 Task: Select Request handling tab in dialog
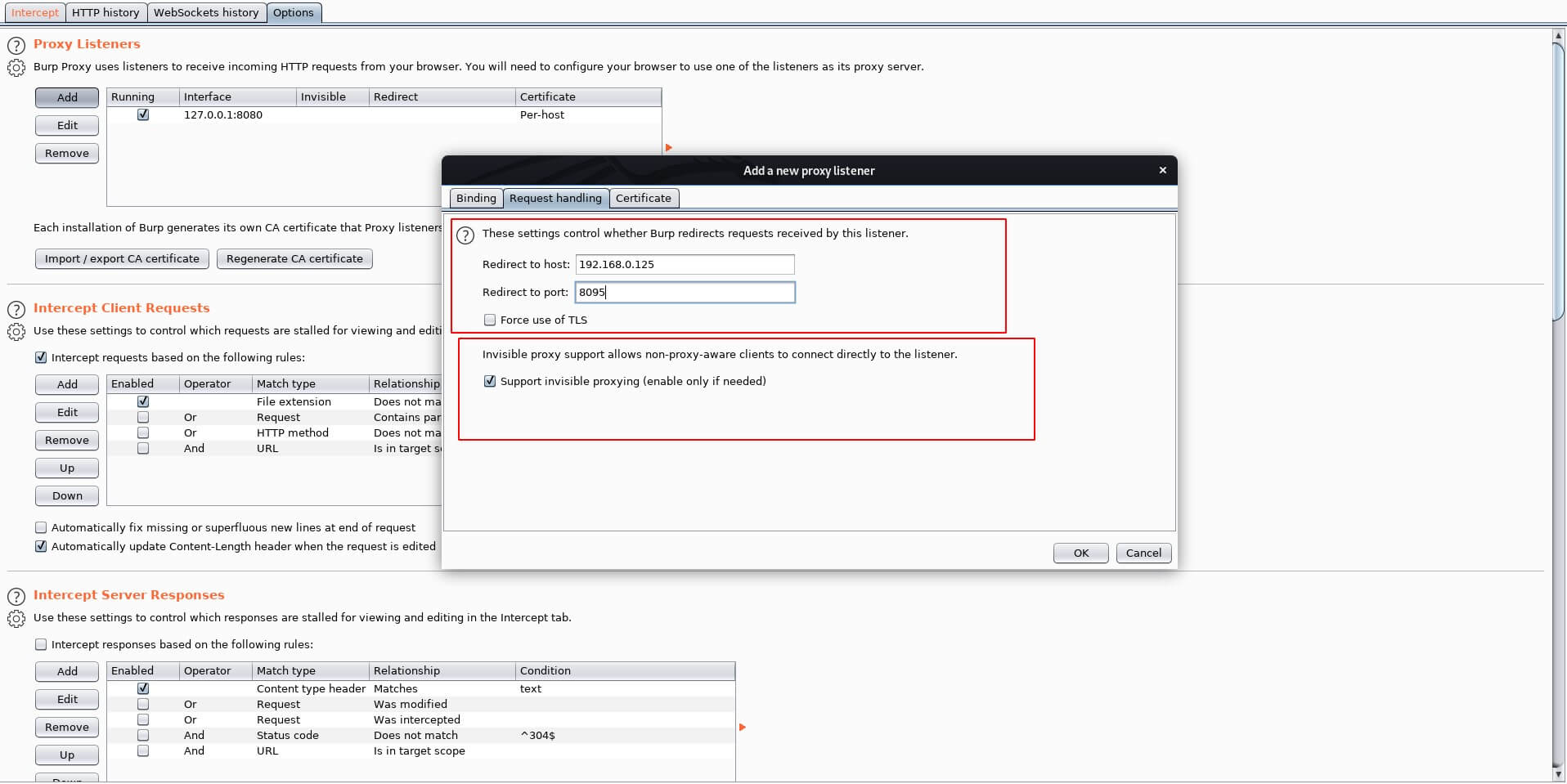(555, 198)
